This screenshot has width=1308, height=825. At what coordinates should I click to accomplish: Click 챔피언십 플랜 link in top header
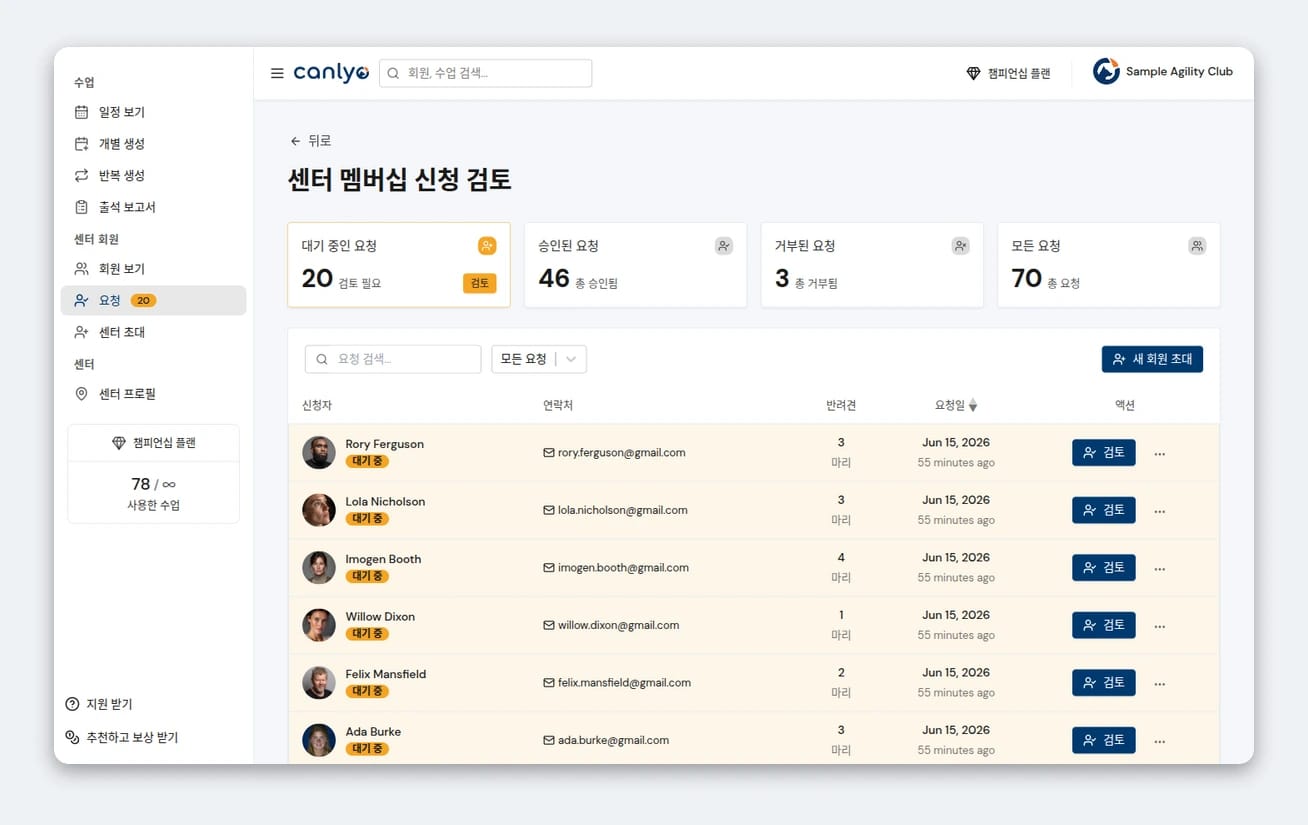[1008, 73]
